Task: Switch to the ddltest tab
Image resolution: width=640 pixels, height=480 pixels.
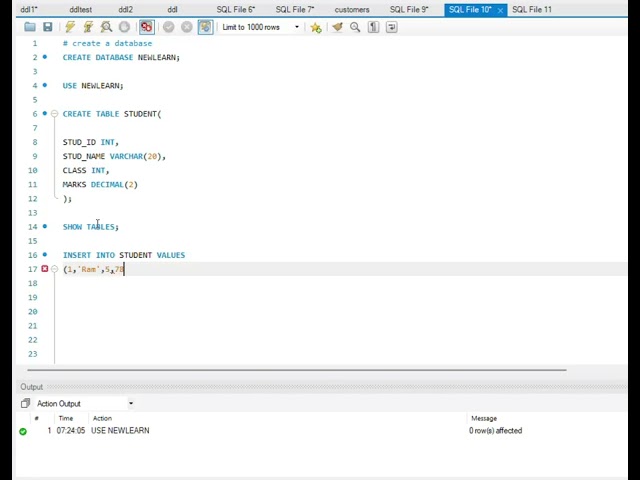Action: pyautogui.click(x=80, y=9)
